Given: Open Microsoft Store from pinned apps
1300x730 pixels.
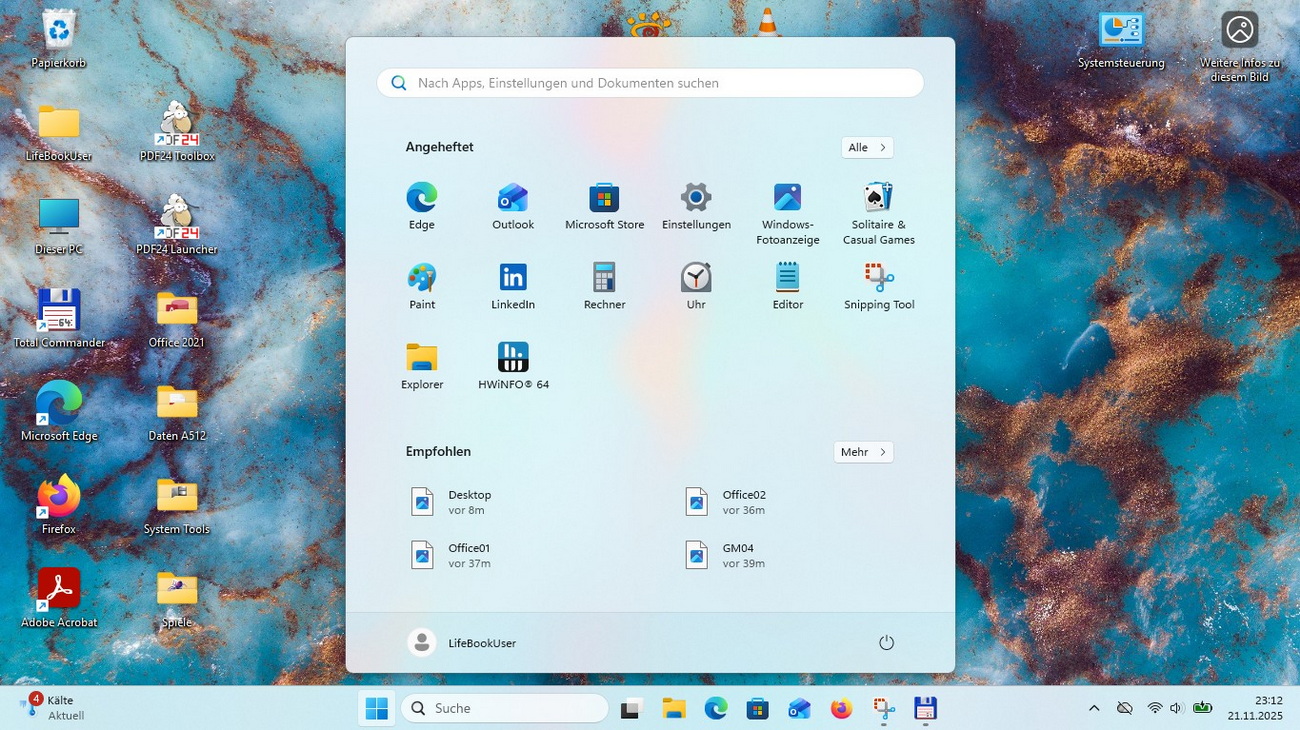Looking at the screenshot, I should point(604,200).
